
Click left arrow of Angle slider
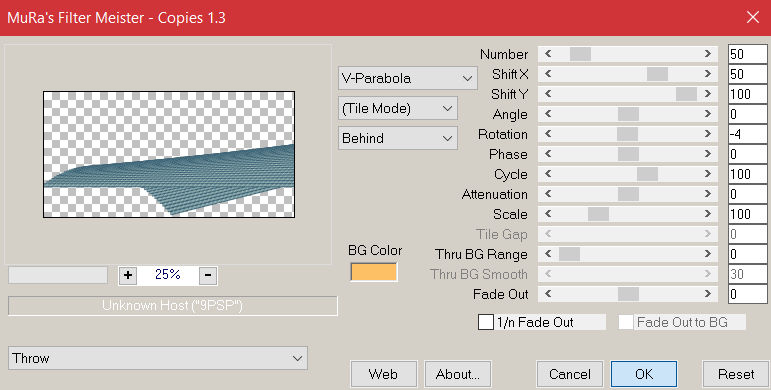click(x=548, y=114)
